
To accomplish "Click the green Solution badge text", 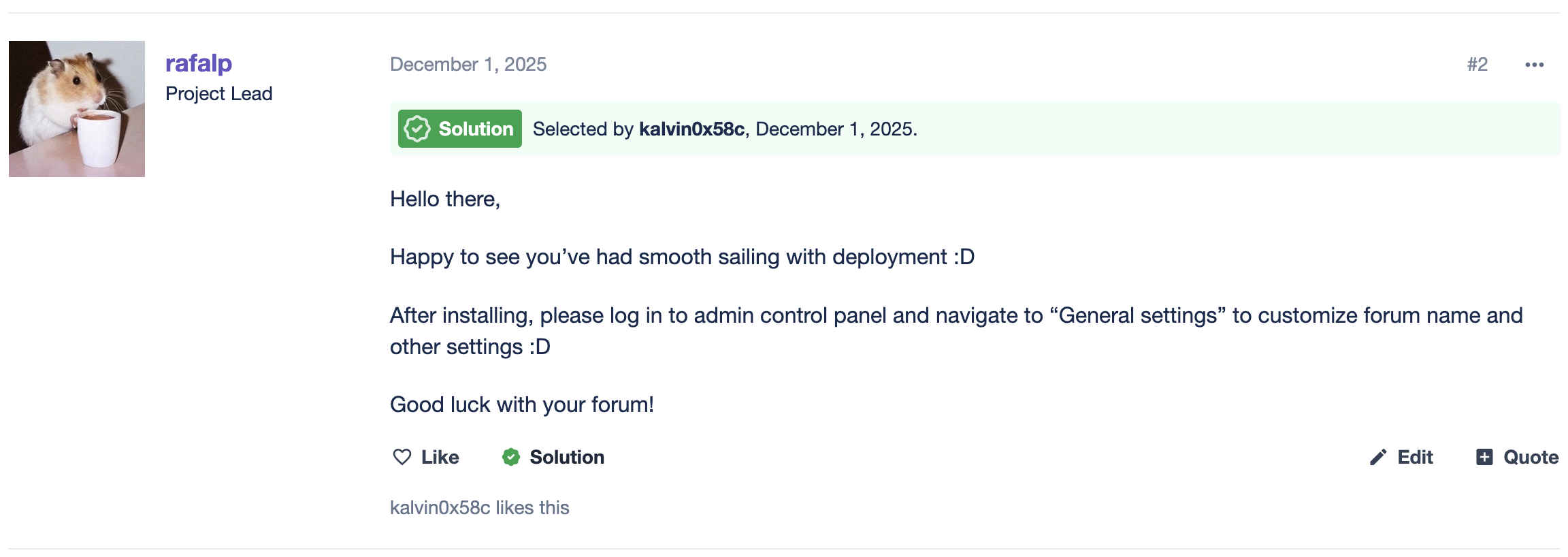I will point(476,129).
